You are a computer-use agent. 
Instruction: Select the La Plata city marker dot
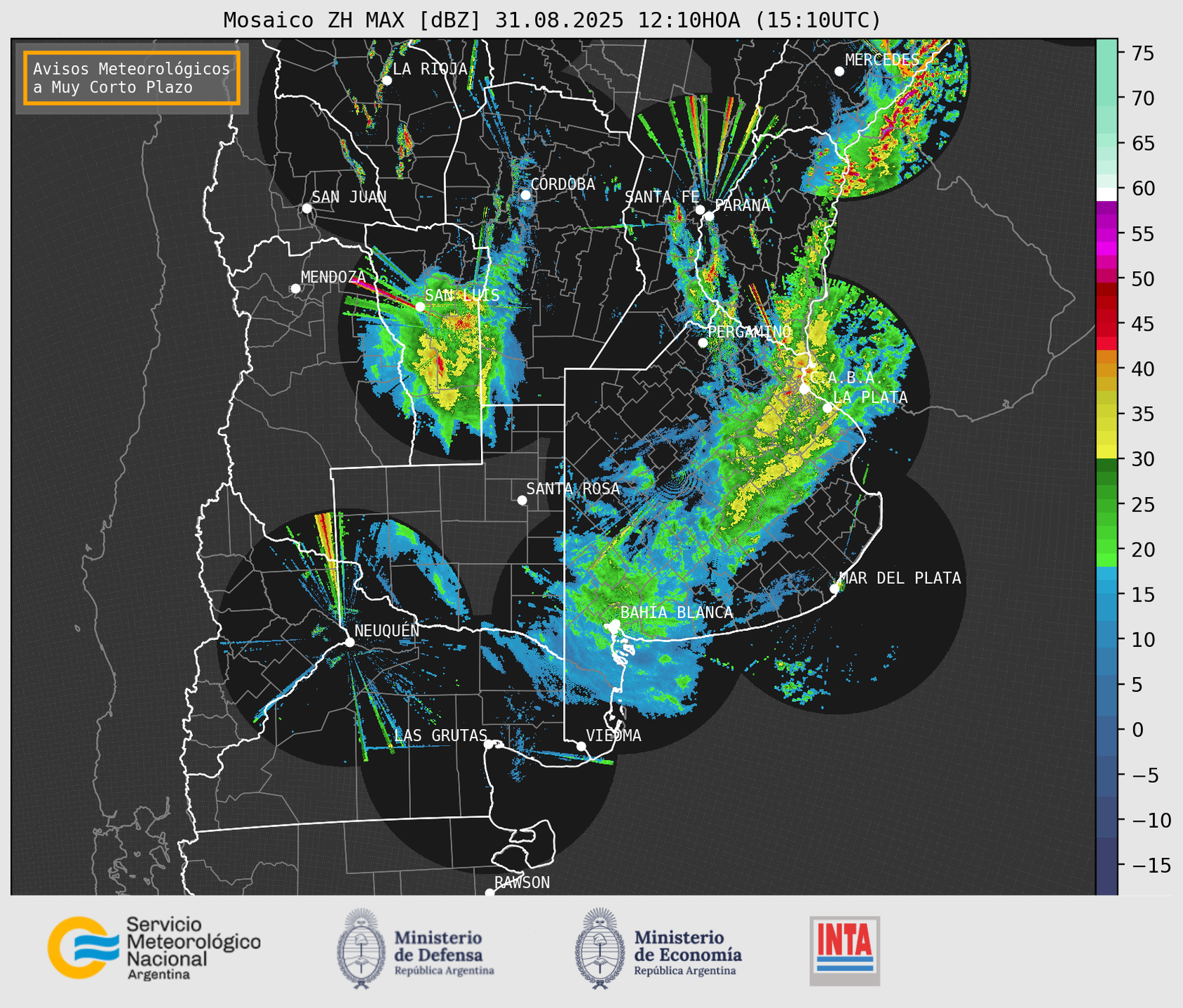[x=827, y=408]
